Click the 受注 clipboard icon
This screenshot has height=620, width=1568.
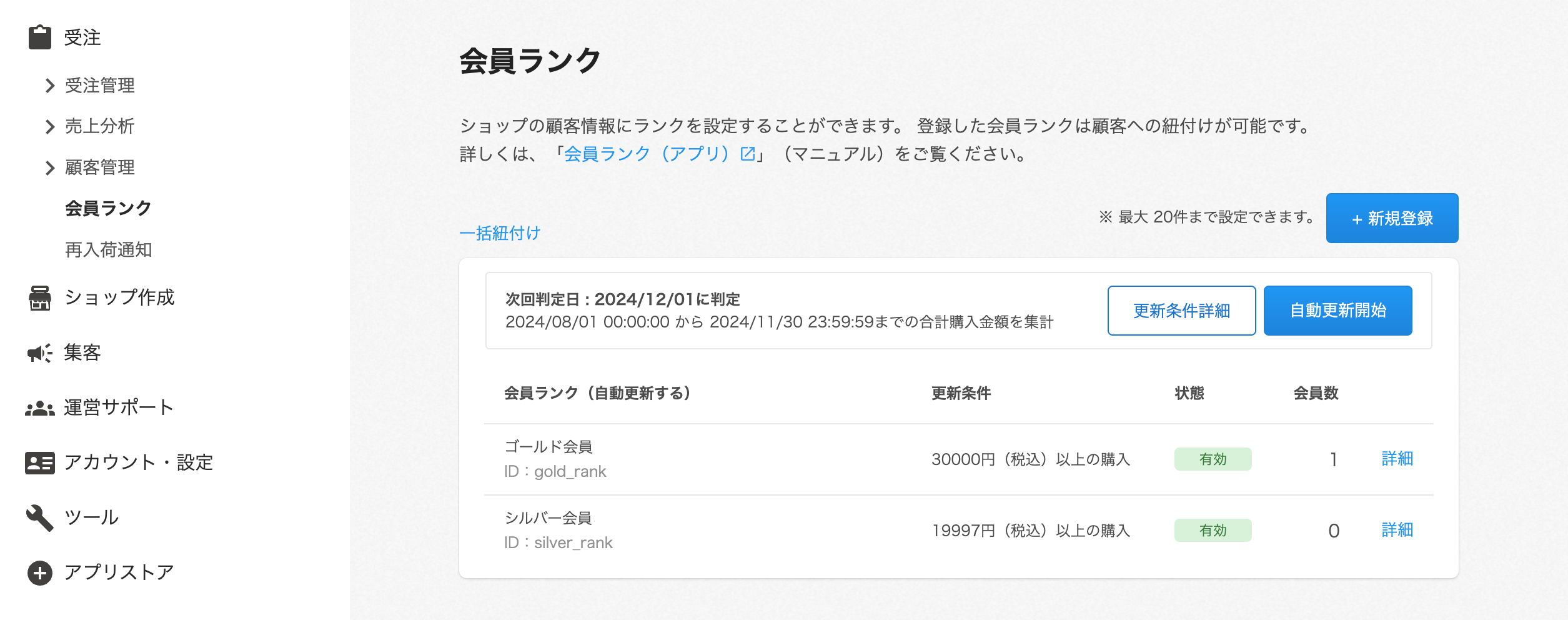pos(40,37)
